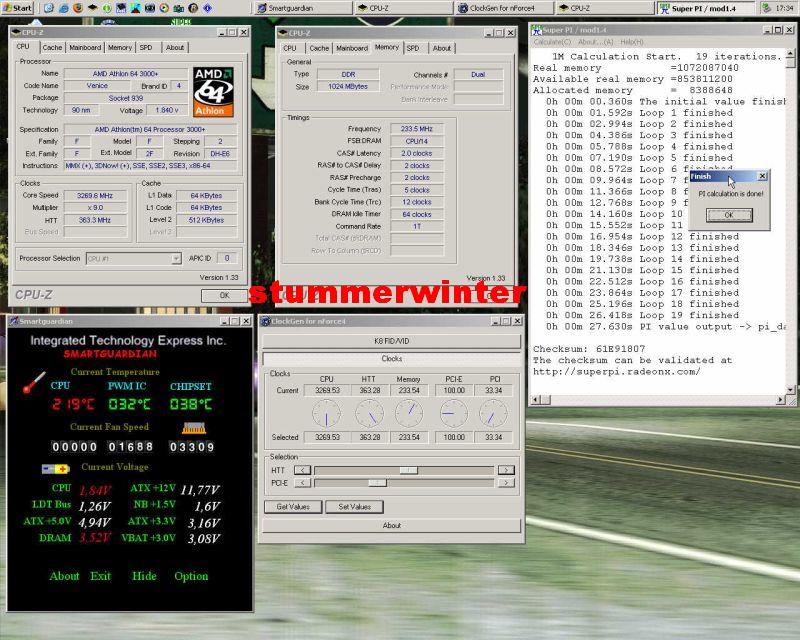Click HTT slider left arrow in ClockGen
The height and width of the screenshot is (640, 800).
coord(303,470)
